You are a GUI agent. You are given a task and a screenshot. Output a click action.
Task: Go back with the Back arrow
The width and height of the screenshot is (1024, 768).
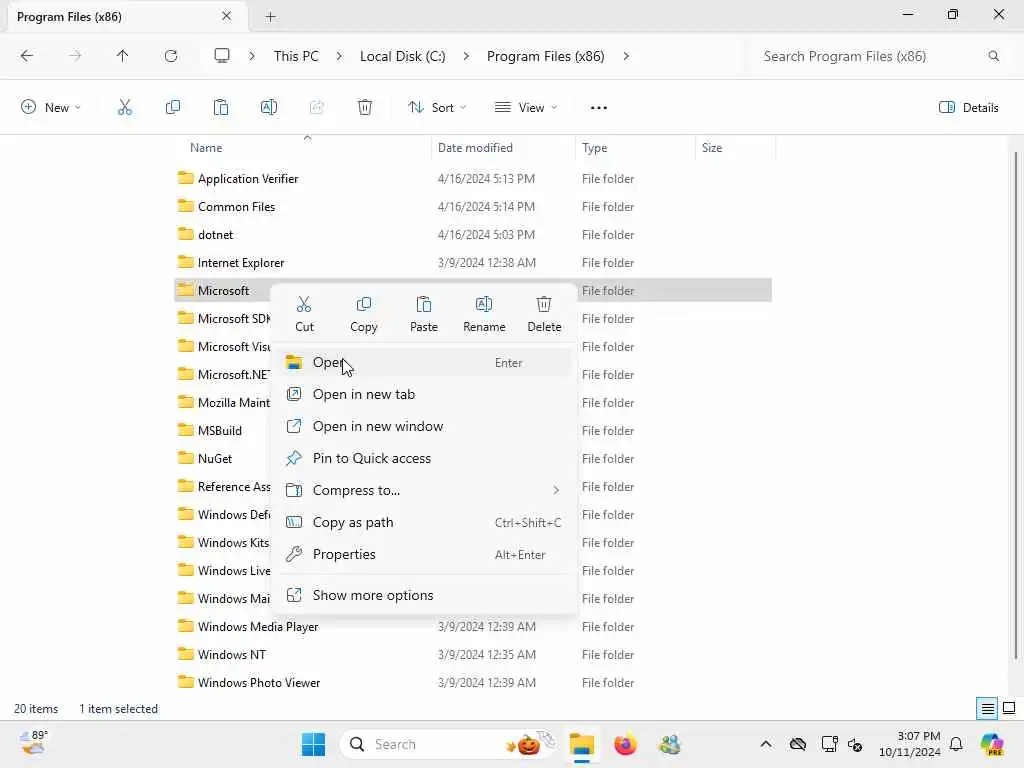coord(27,56)
